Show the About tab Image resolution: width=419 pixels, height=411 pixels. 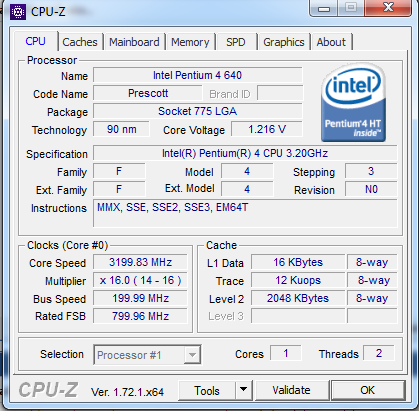click(331, 42)
